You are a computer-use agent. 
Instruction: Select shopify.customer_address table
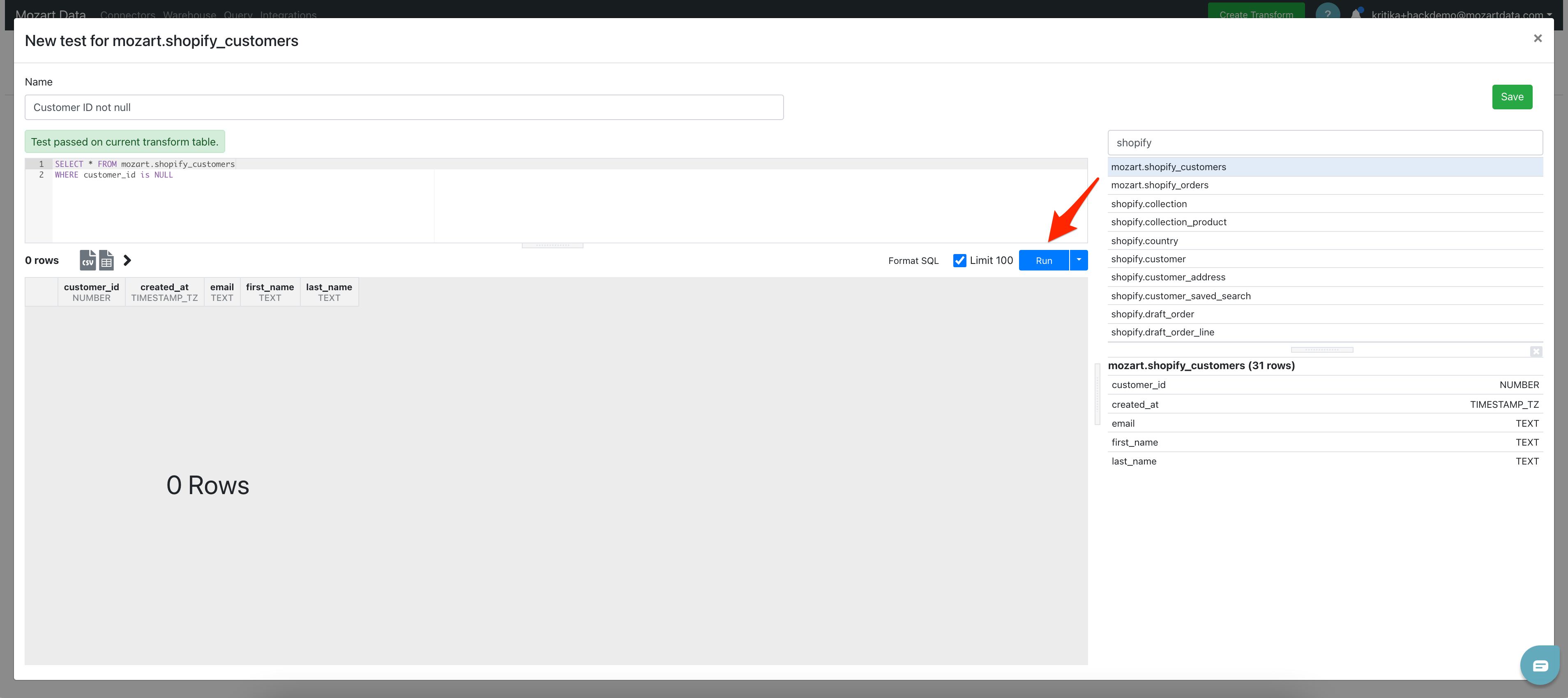1167,277
